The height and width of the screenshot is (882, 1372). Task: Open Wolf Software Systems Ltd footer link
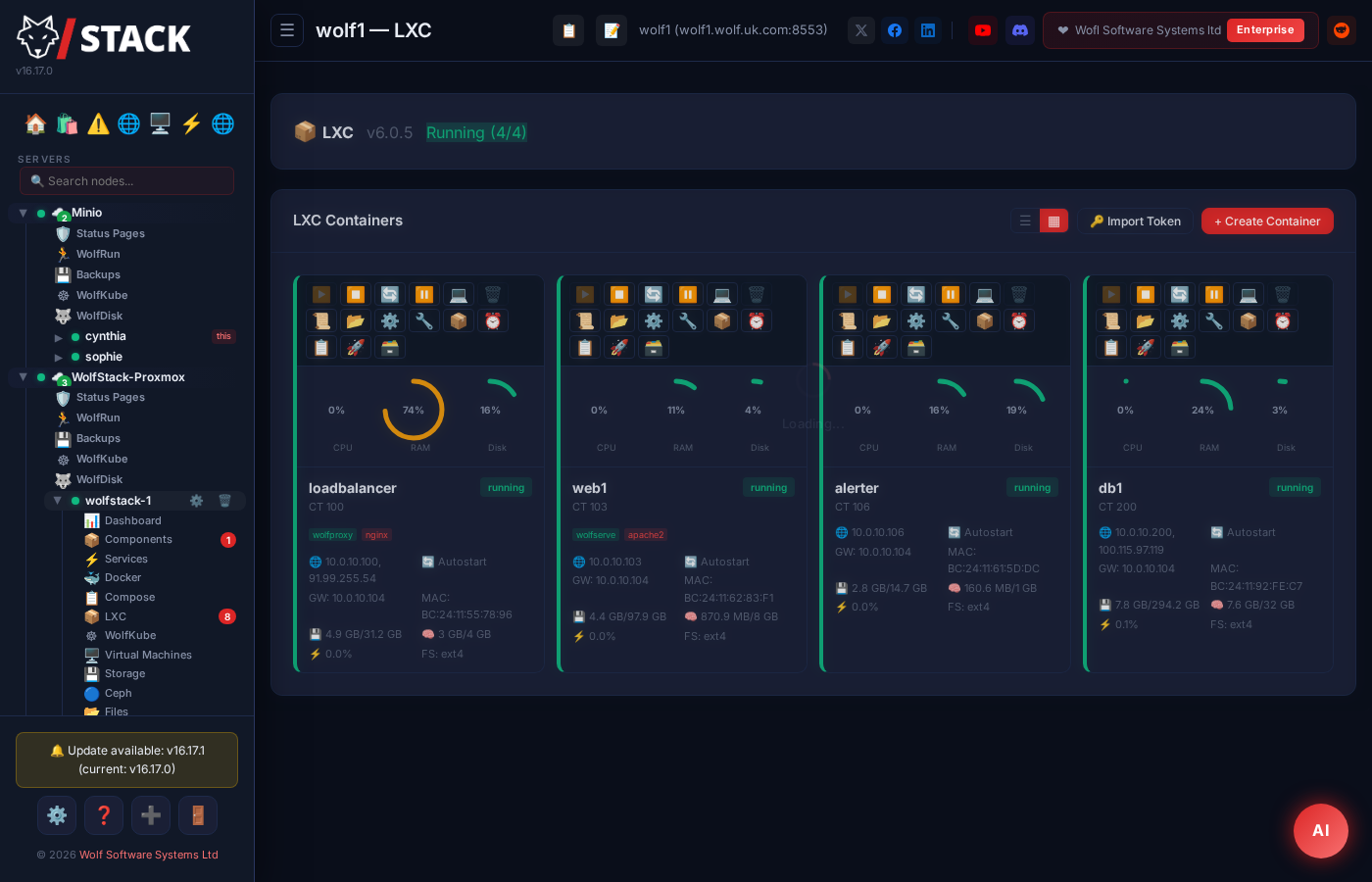click(148, 855)
